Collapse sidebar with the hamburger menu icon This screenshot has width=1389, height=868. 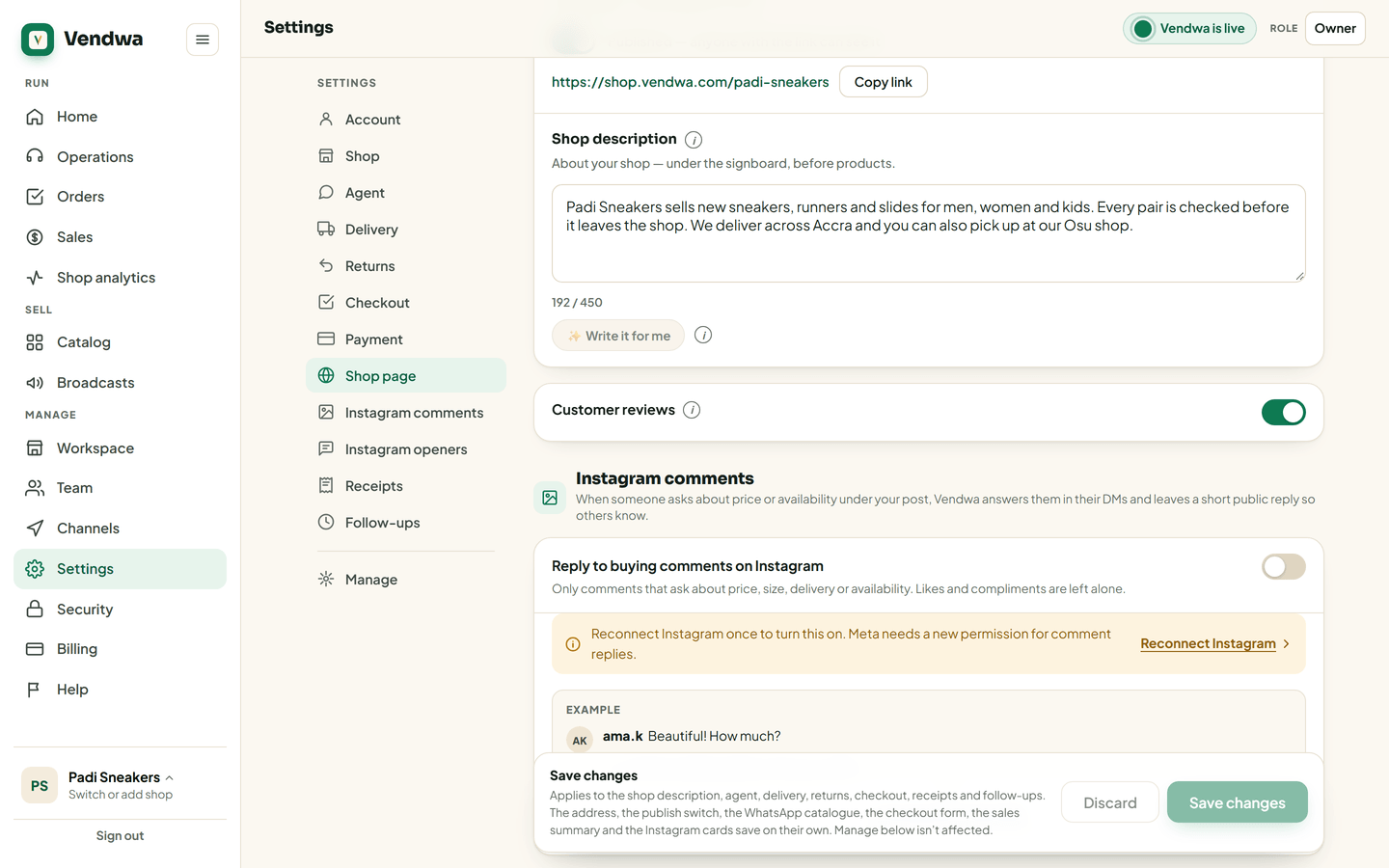point(203,40)
